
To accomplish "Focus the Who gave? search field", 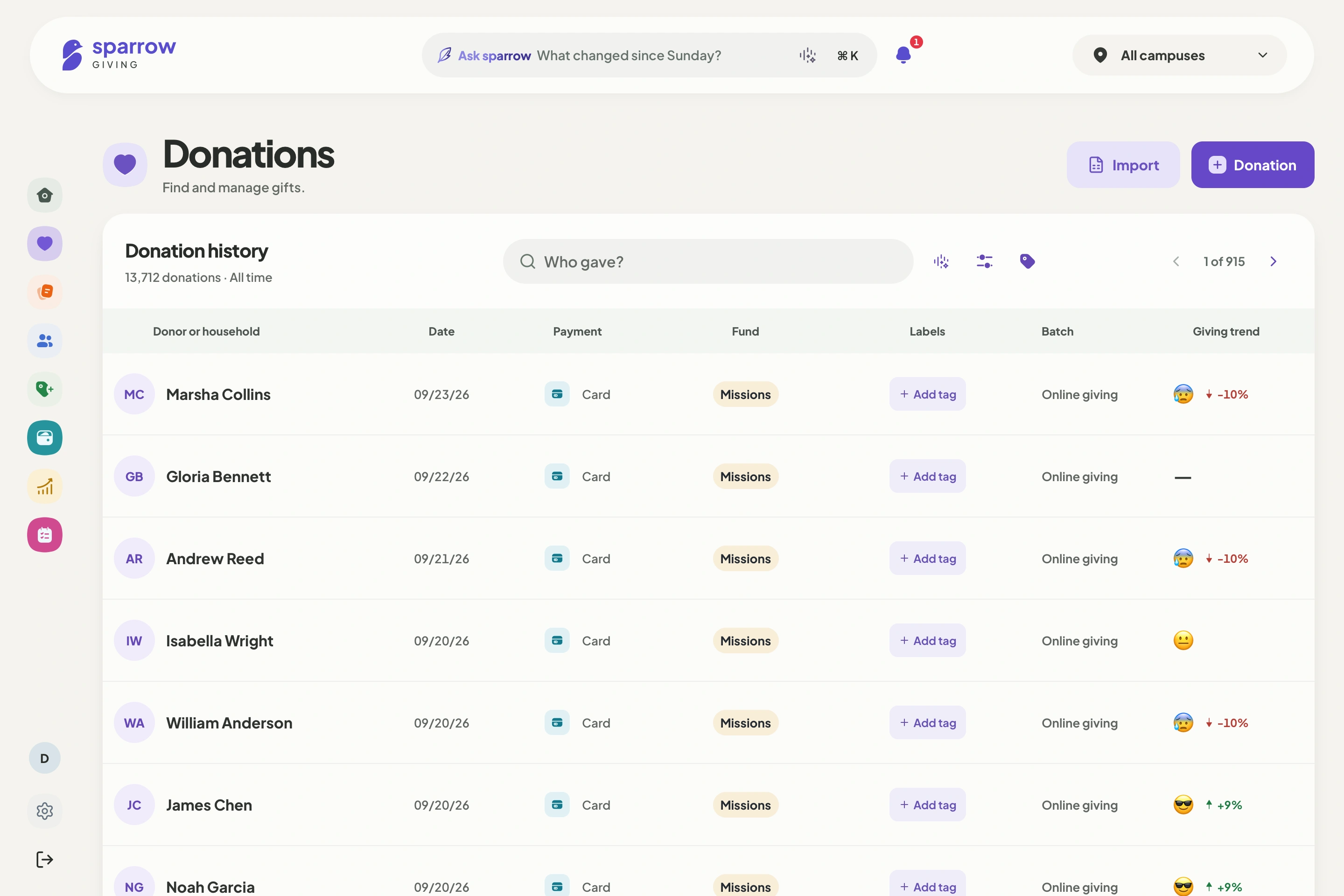I will pyautogui.click(x=708, y=262).
